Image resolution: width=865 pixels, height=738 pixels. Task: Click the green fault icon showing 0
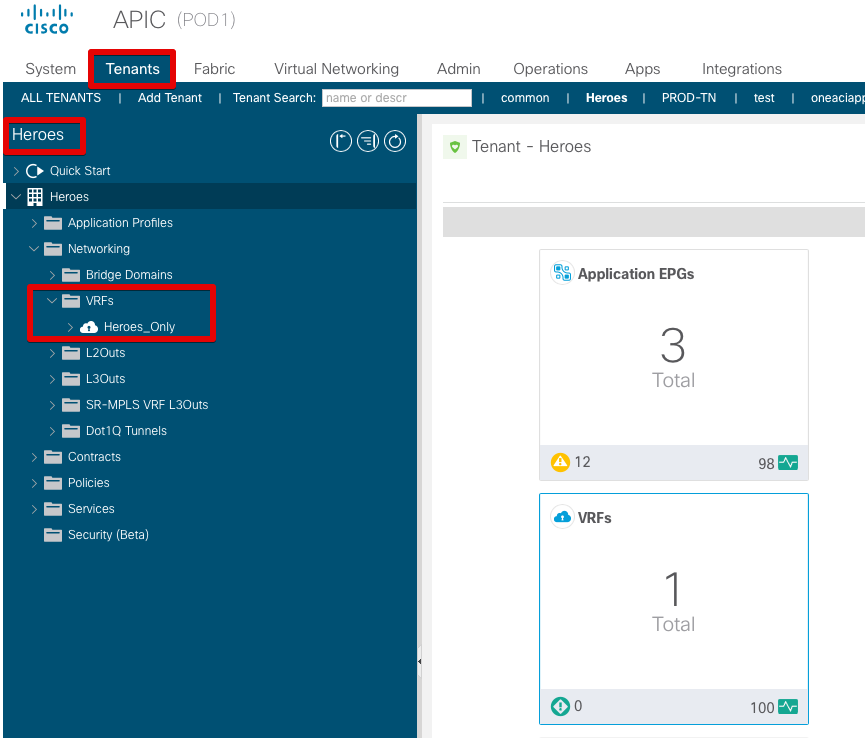pyautogui.click(x=560, y=706)
